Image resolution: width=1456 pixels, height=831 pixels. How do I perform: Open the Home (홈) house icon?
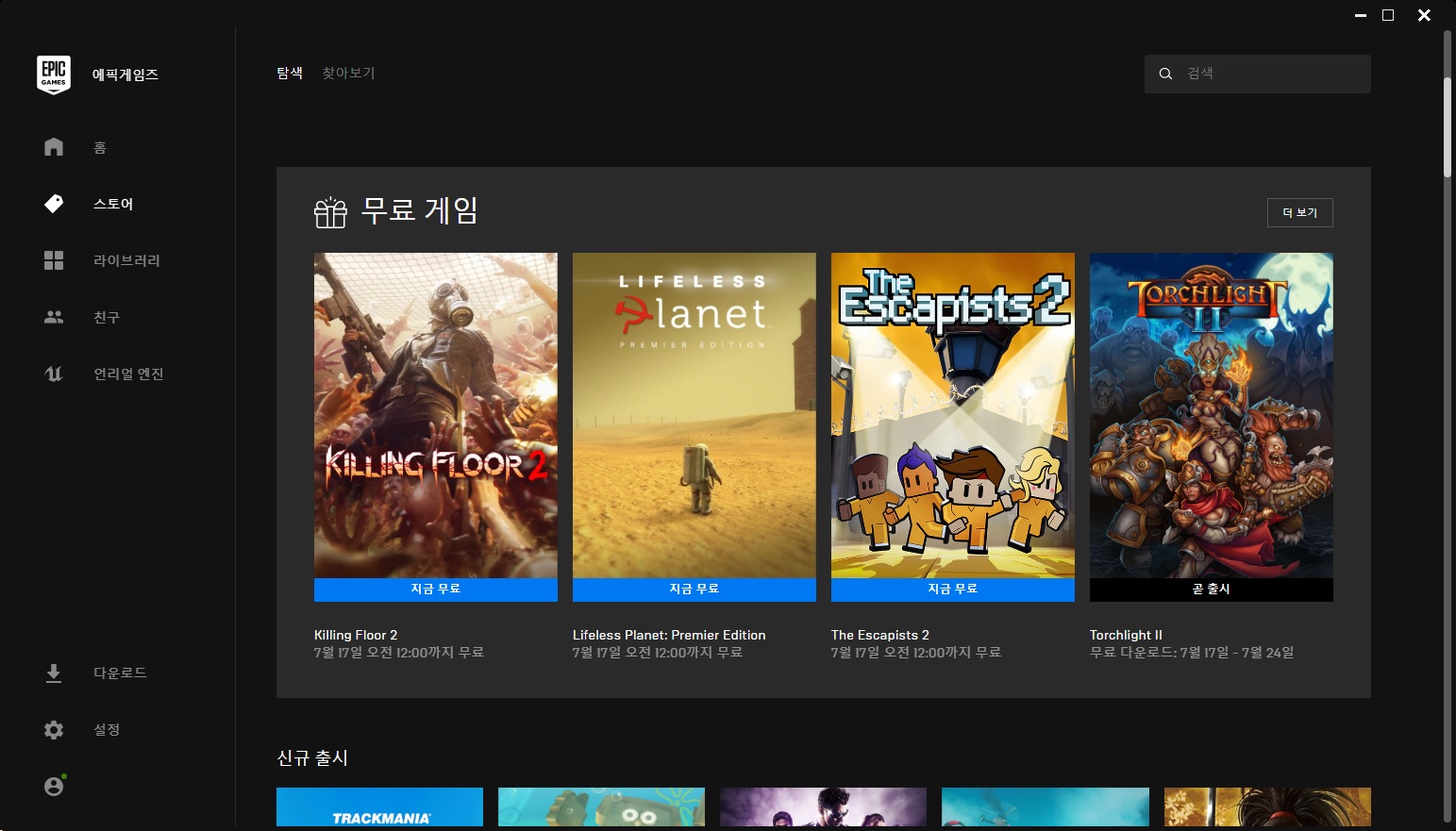point(54,147)
